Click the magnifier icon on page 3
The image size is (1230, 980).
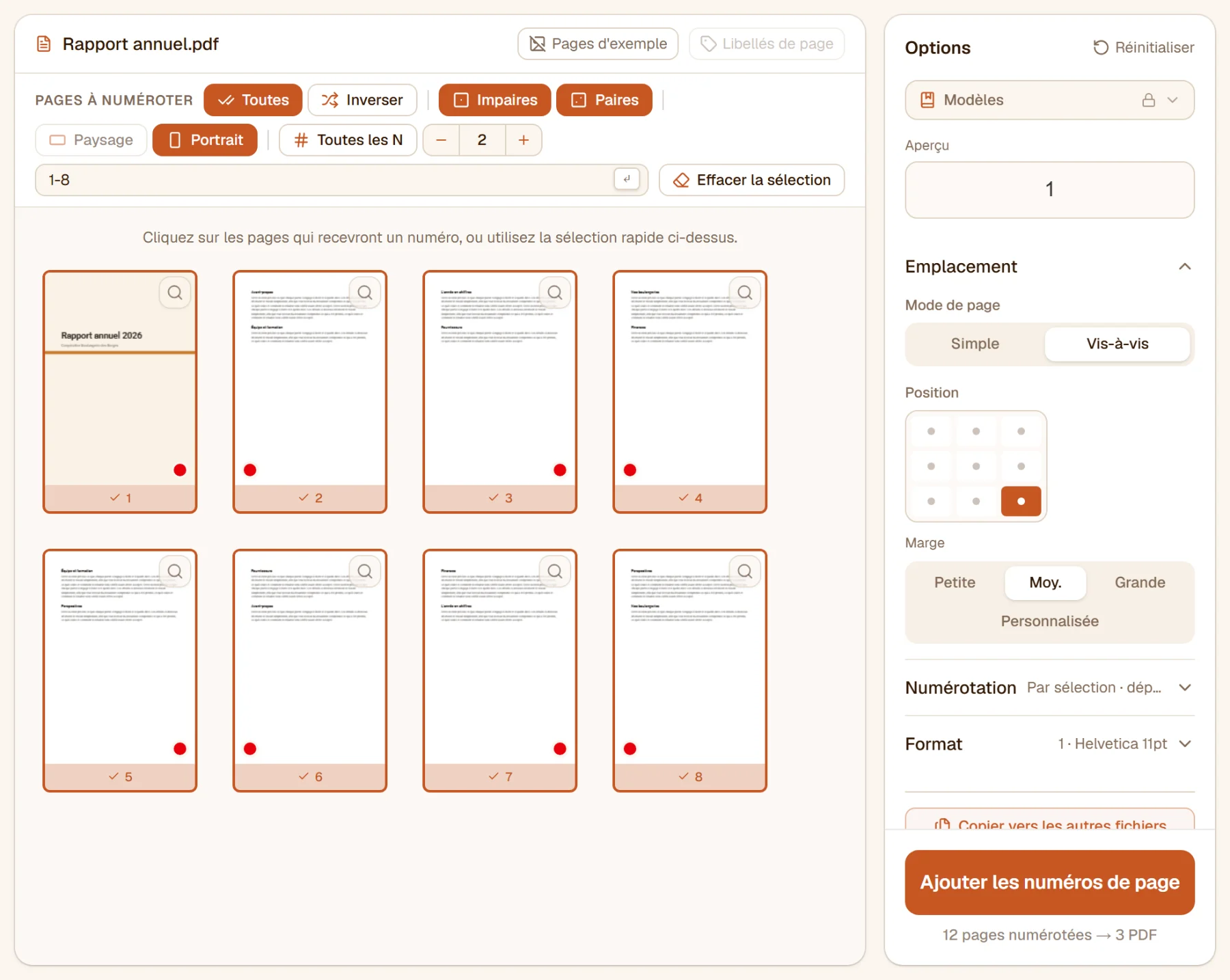[555, 292]
